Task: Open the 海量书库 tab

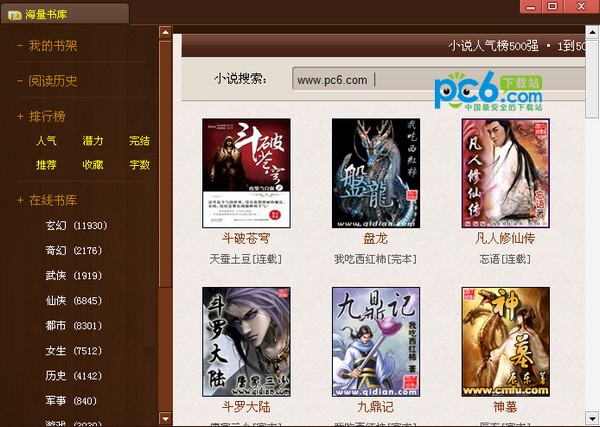Action: coord(64,15)
